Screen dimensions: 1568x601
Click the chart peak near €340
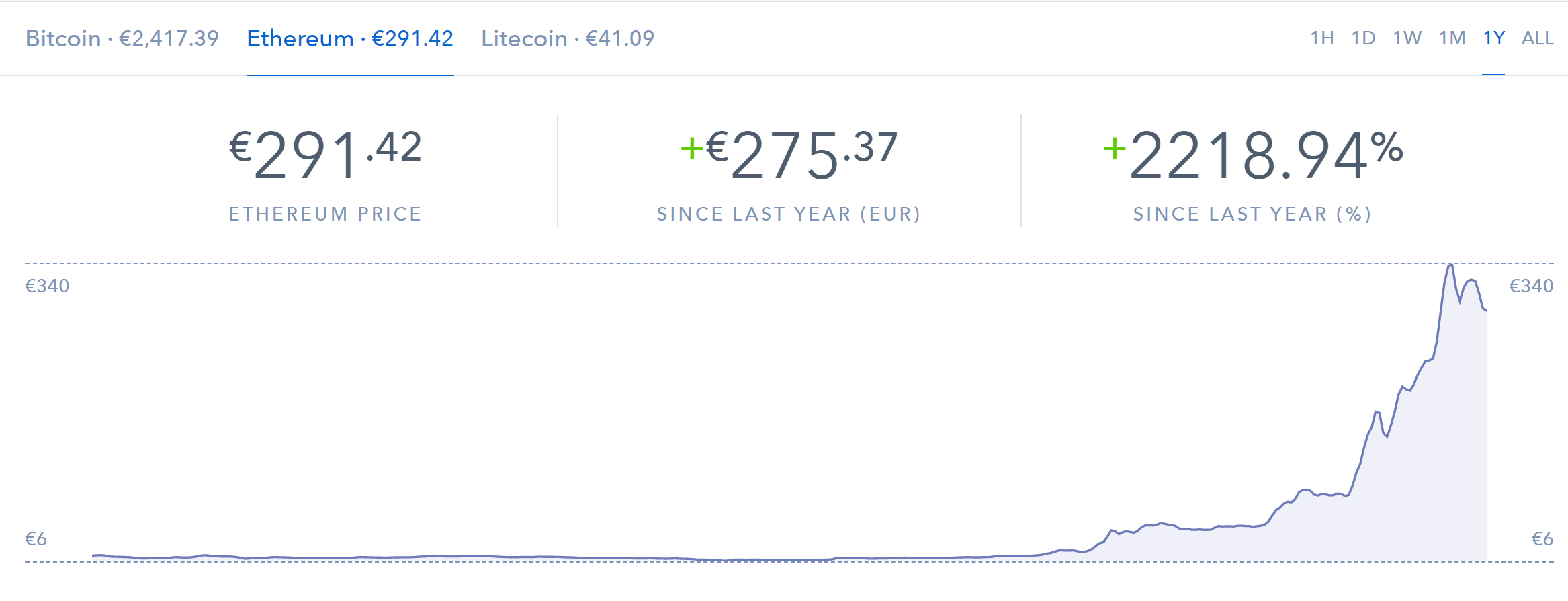coord(1450,266)
